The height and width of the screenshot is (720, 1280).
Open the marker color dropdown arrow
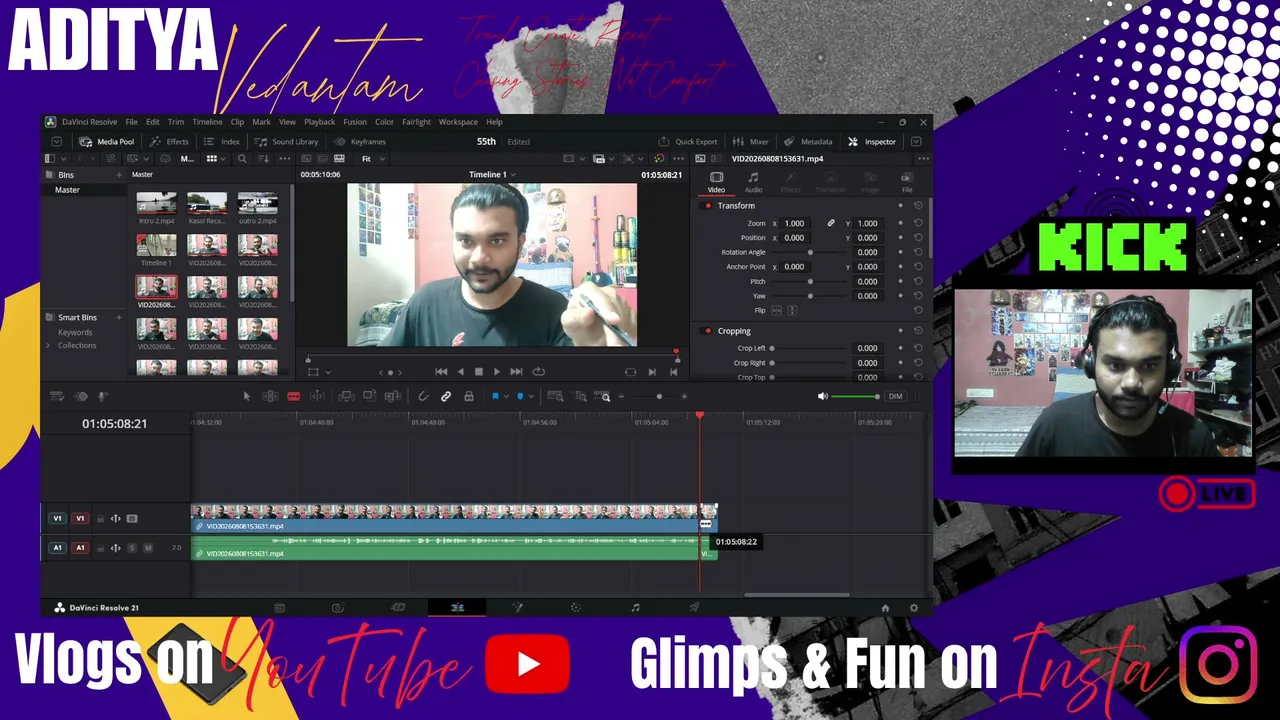(x=530, y=397)
